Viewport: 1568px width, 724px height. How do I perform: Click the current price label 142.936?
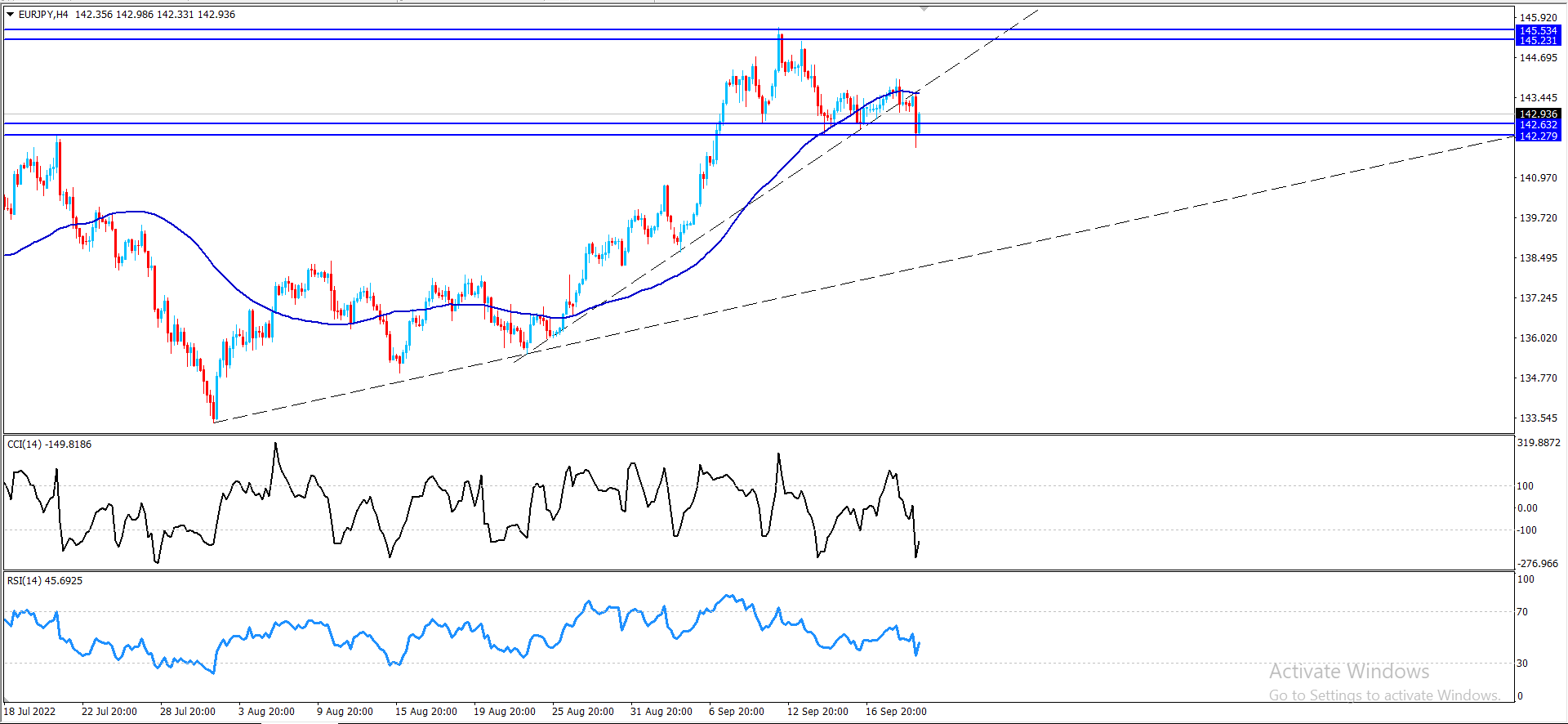(1538, 114)
